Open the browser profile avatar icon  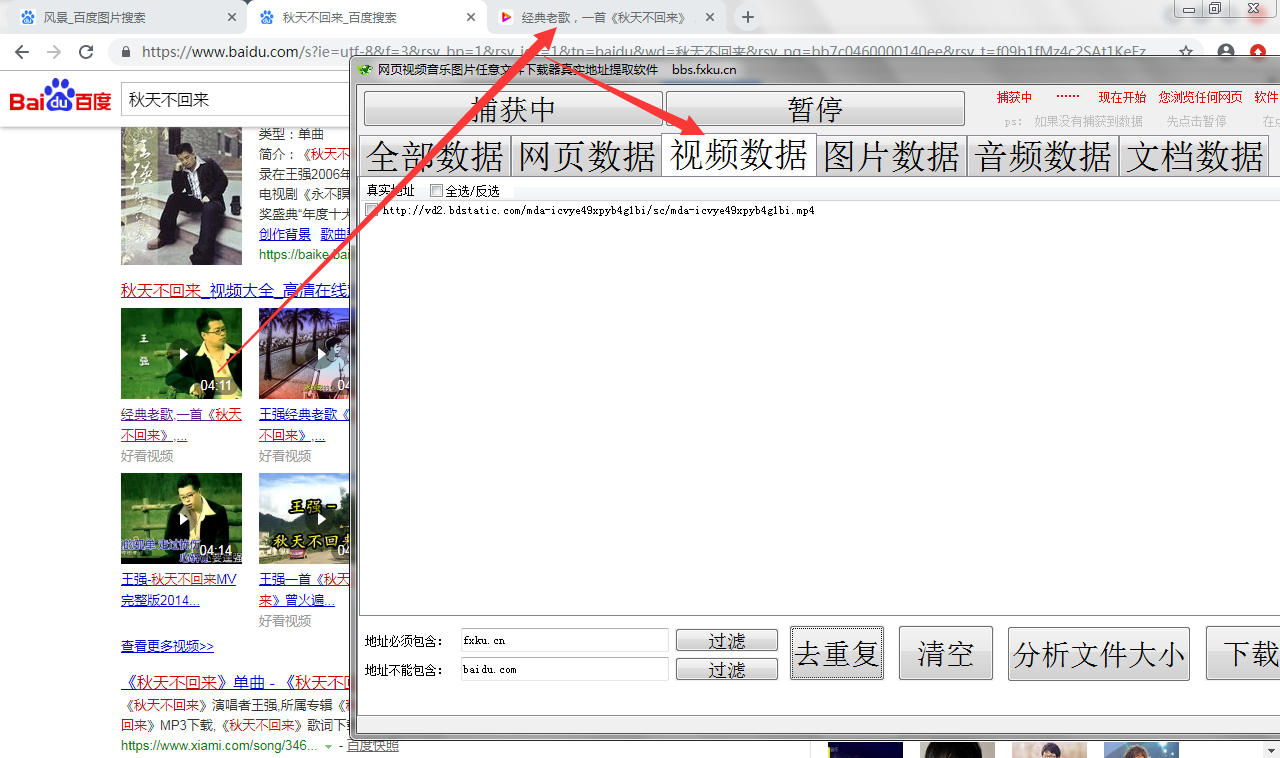point(1226,52)
